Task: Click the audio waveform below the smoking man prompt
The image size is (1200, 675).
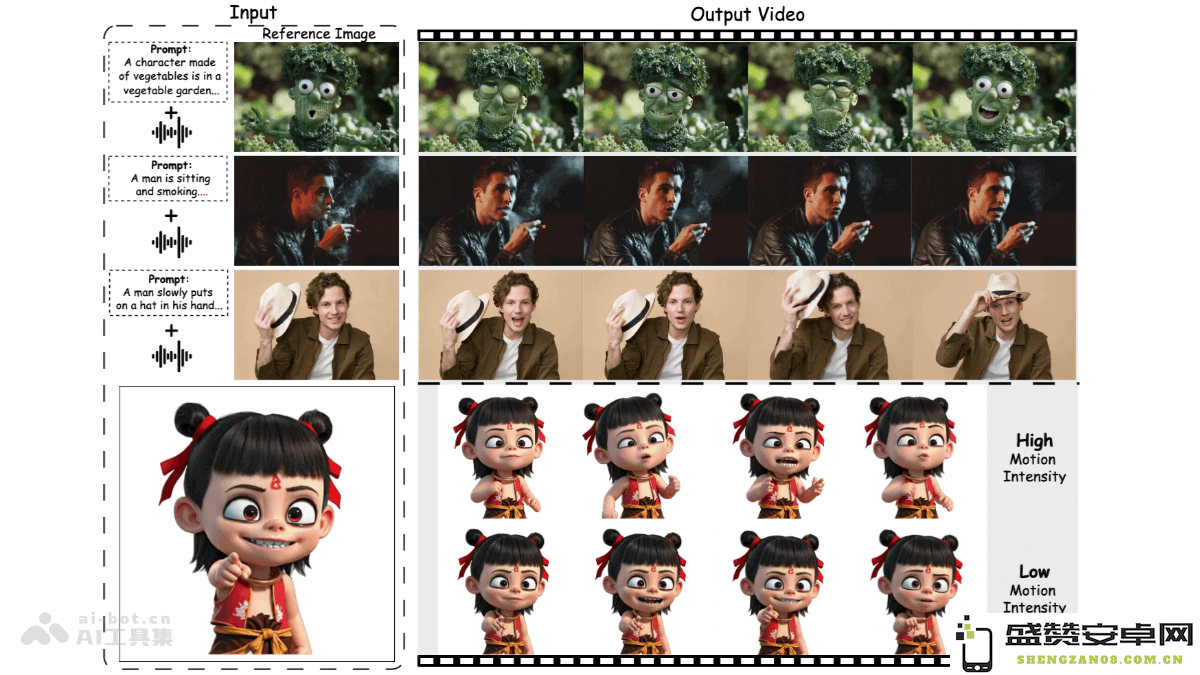Action: tap(171, 241)
